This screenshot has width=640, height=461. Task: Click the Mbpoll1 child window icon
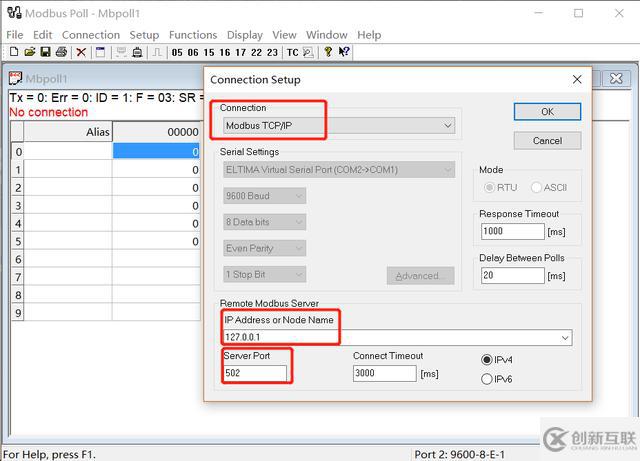[x=16, y=78]
